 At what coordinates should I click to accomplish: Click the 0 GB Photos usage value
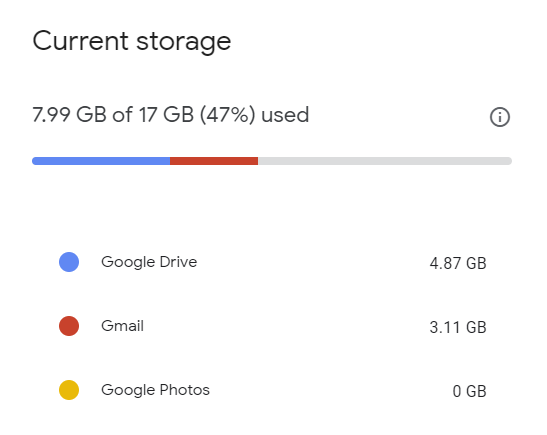click(469, 391)
